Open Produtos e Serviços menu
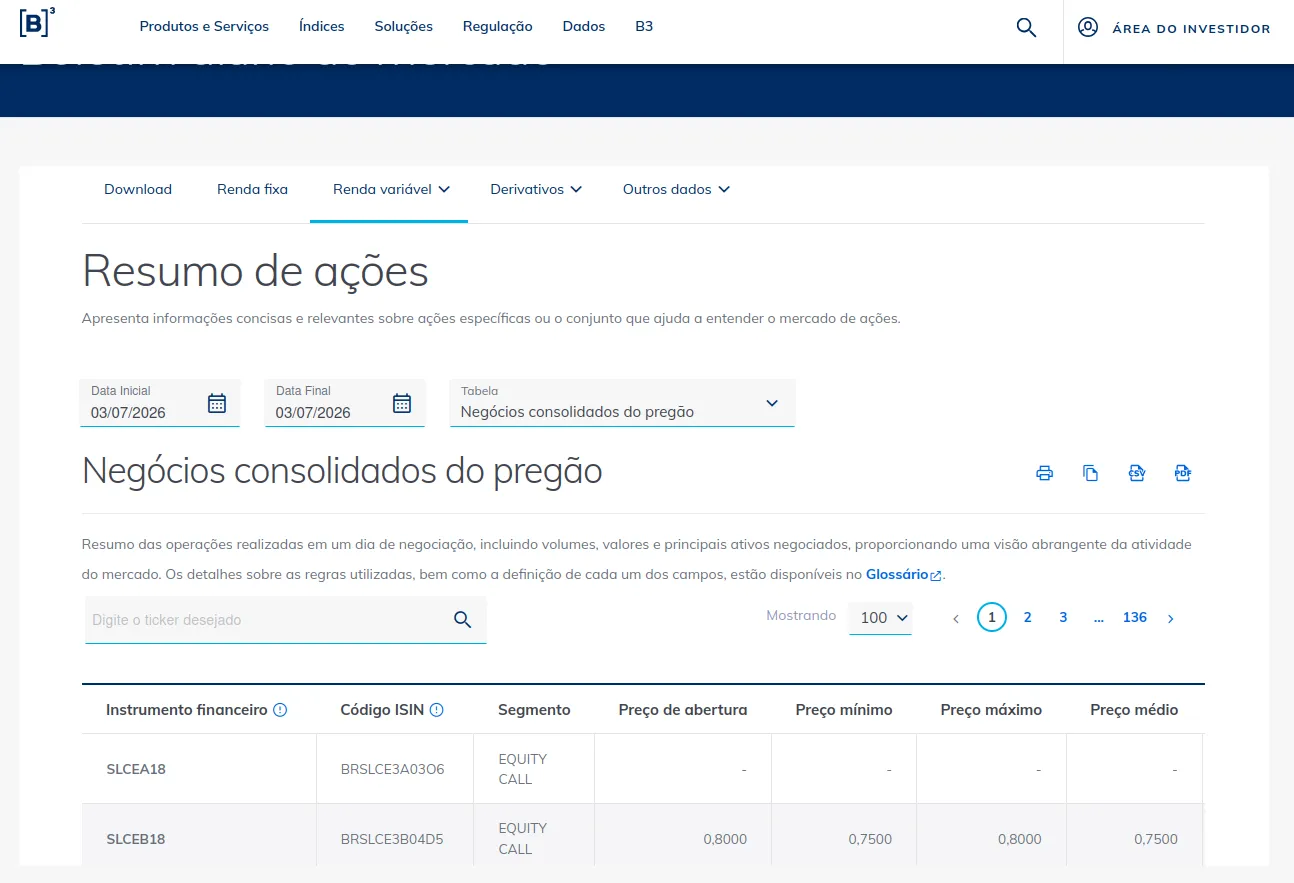The width and height of the screenshot is (1294, 883). pos(204,27)
